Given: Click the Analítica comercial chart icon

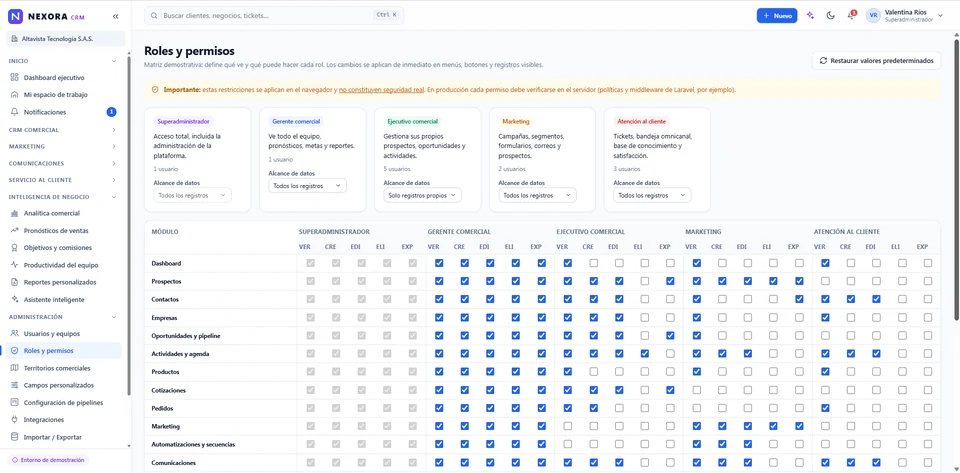Looking at the screenshot, I should 15,213.
